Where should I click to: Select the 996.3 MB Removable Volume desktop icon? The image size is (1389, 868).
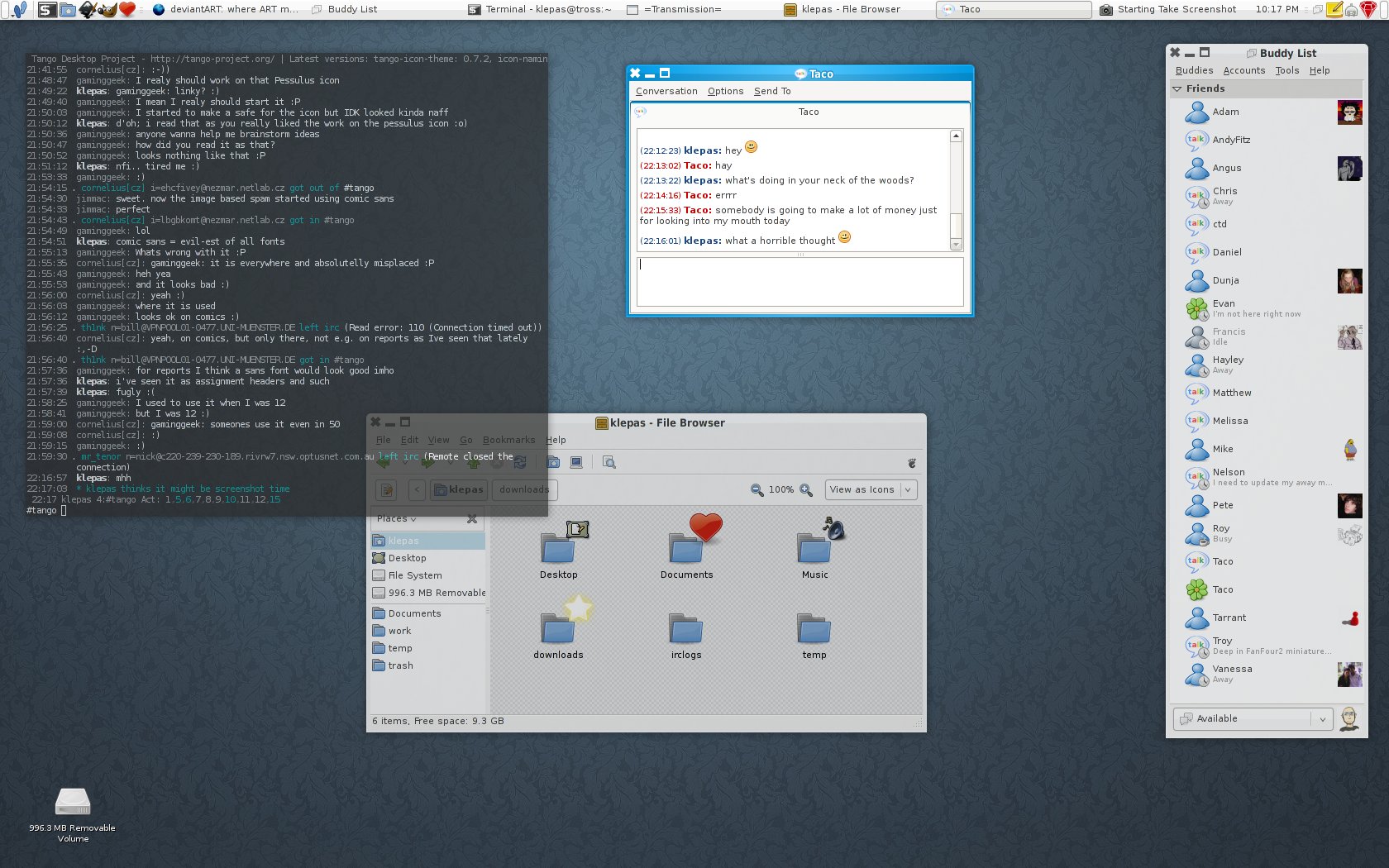[73, 814]
